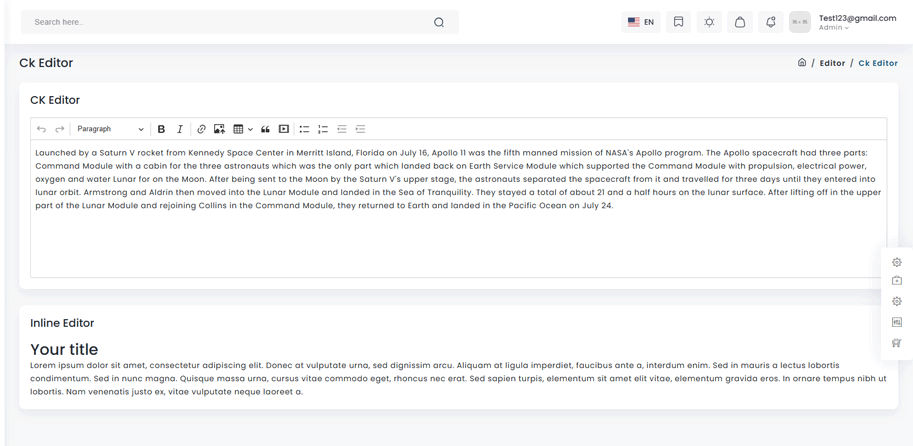Click the shopping cart icon in side panel
The image size is (913, 446).
pyautogui.click(x=897, y=343)
